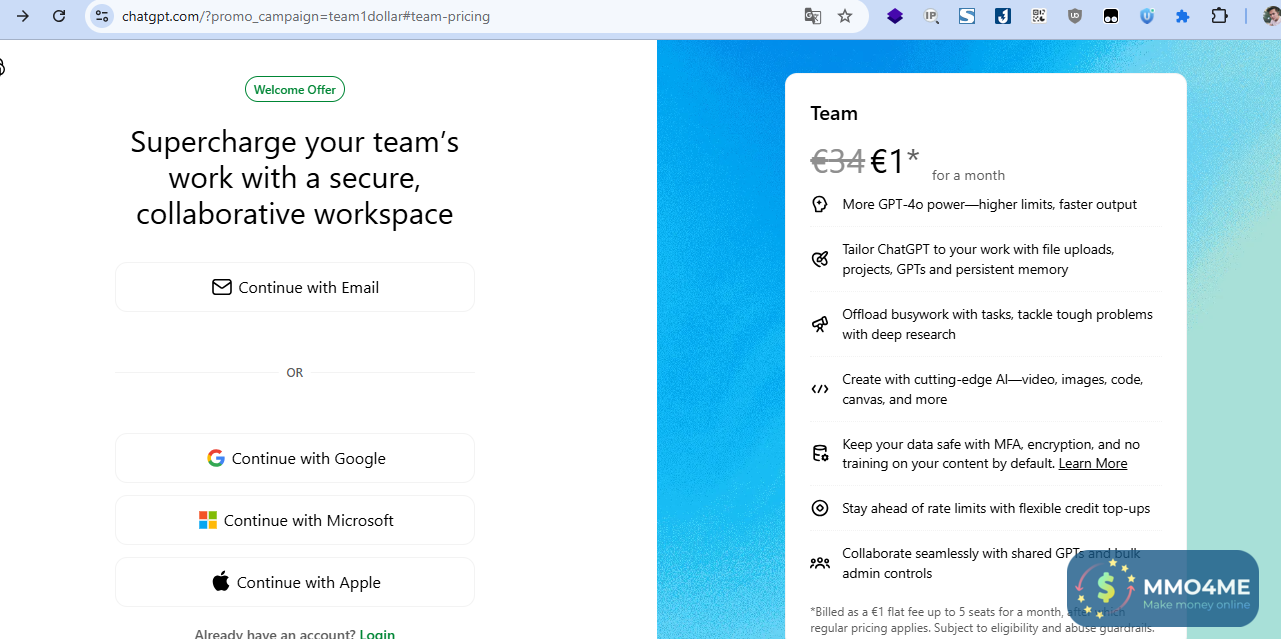Click the struck-through €34 price
Image resolution: width=1281 pixels, height=639 pixels.
click(838, 160)
